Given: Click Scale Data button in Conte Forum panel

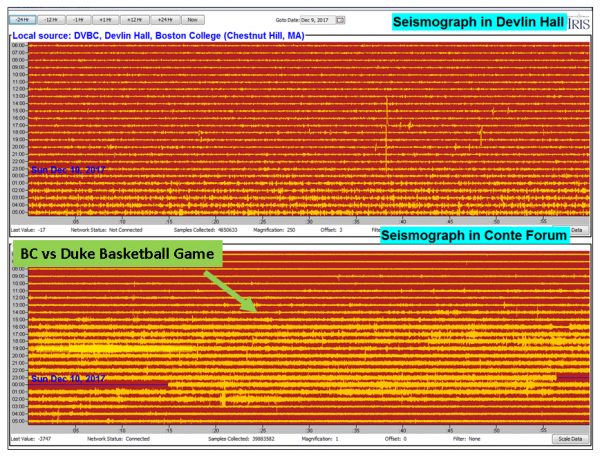Looking at the screenshot, I should tap(570, 439).
